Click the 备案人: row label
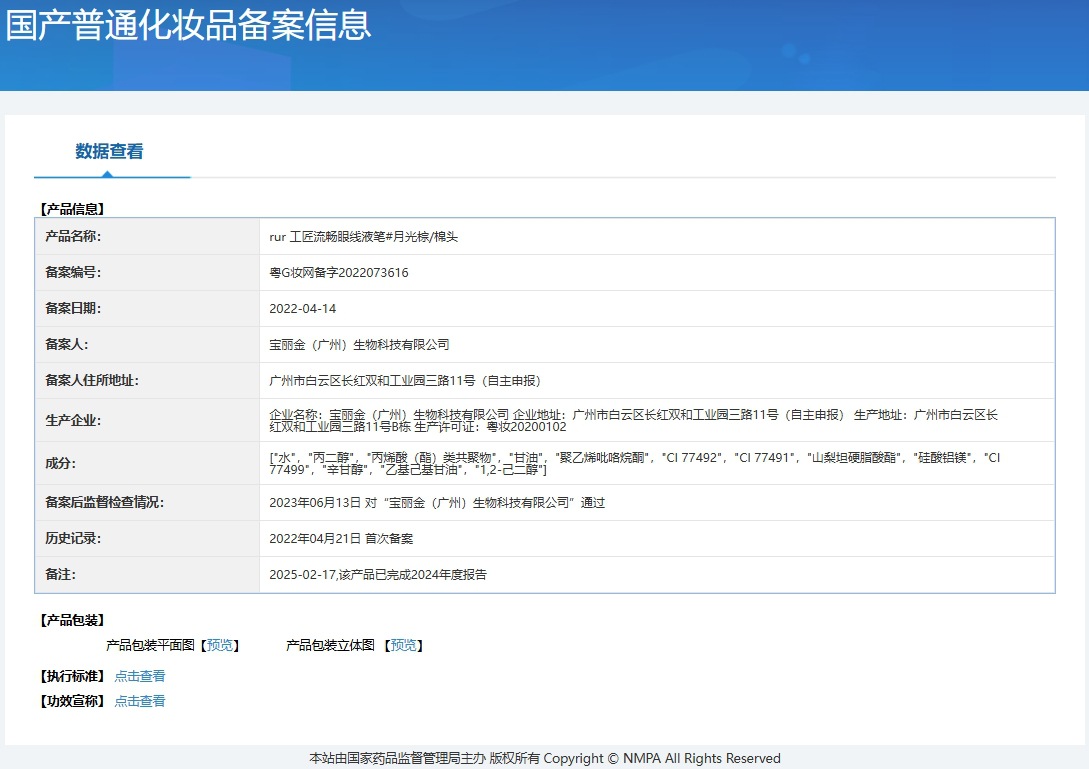Screen dimensions: 1089x769 [x=67, y=345]
